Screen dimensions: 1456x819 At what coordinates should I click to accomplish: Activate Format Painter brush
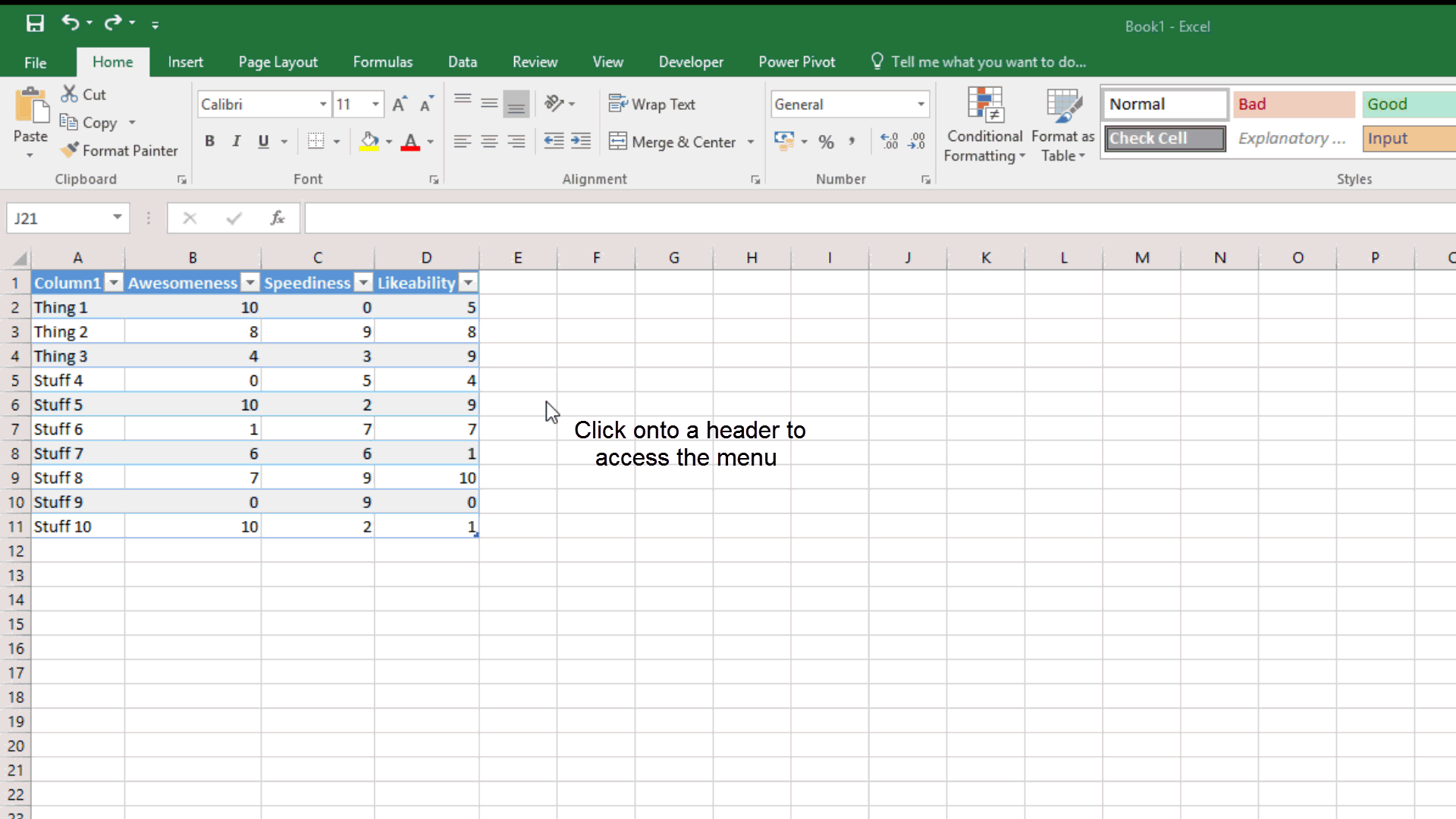70,150
